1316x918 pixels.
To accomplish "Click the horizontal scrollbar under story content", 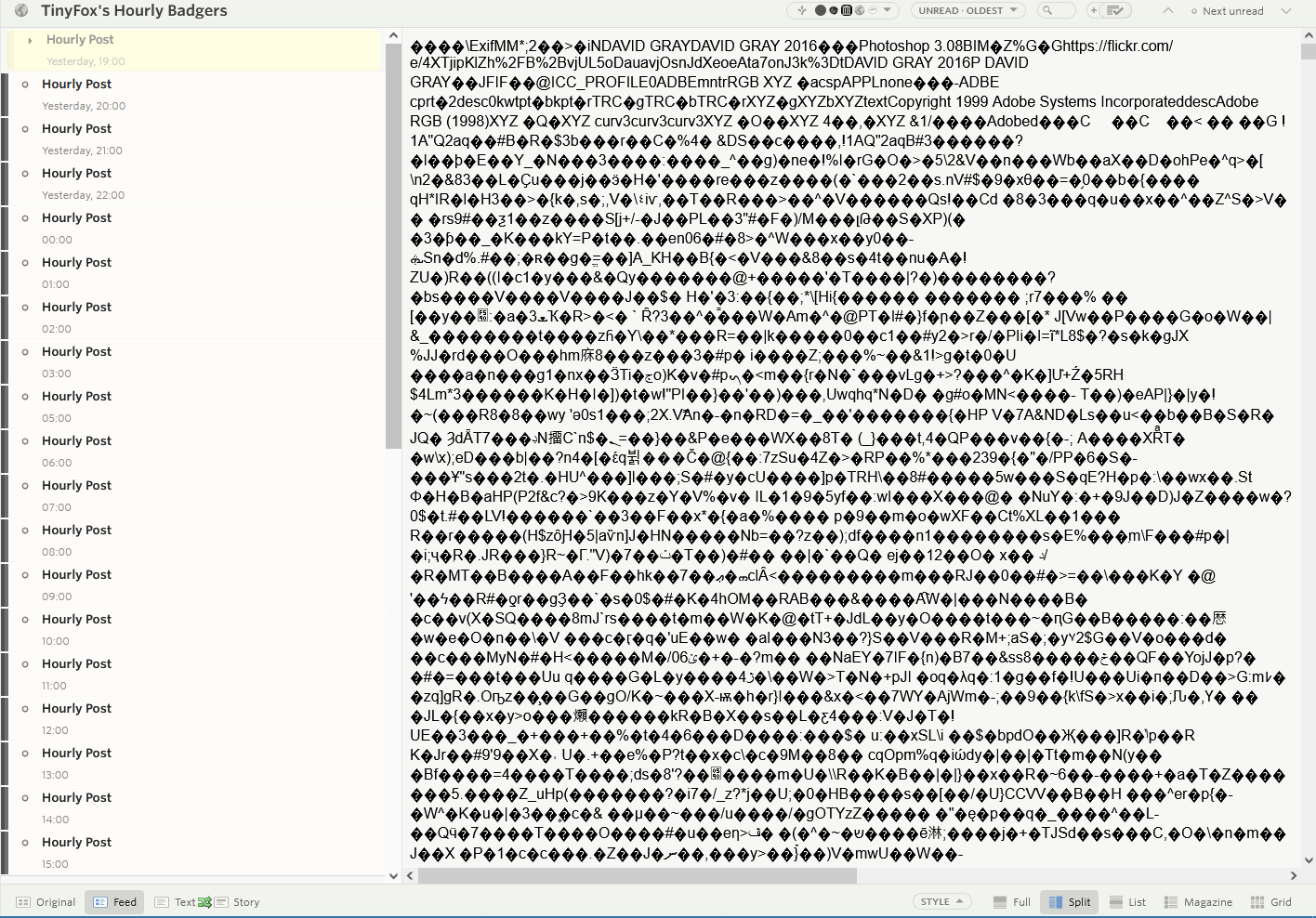I will pyautogui.click(x=637, y=875).
